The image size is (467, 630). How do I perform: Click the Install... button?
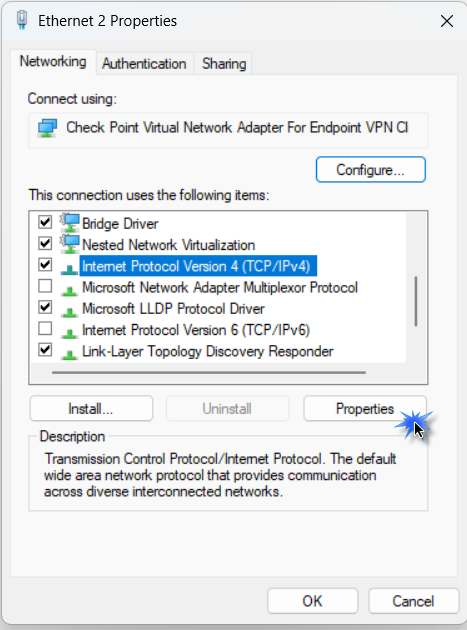tap(91, 409)
